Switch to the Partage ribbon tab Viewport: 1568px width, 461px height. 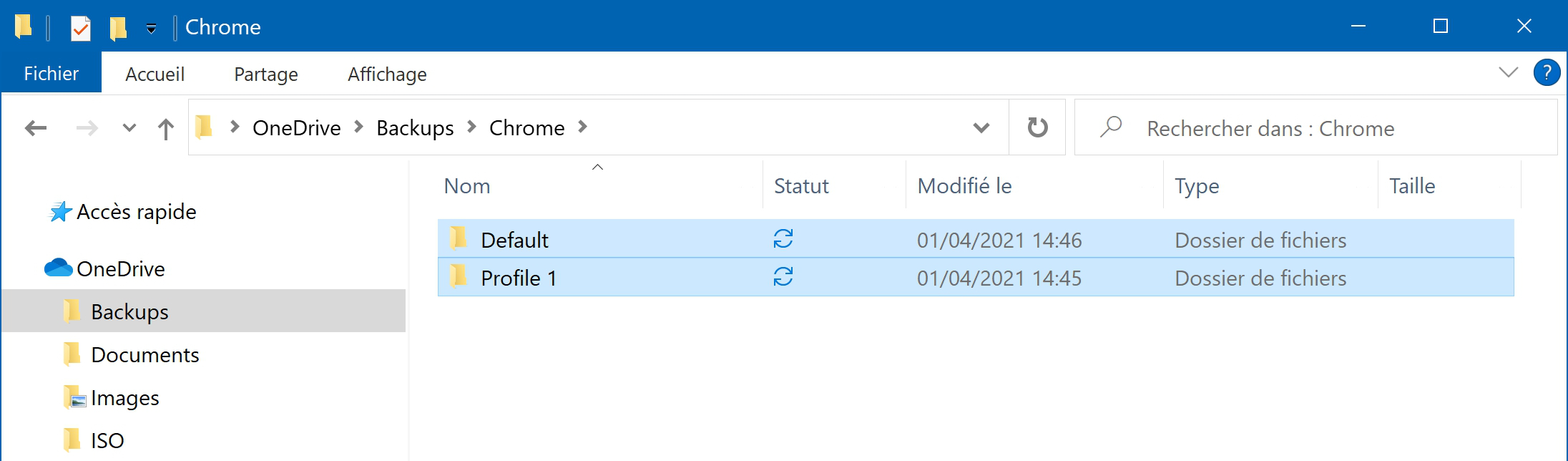point(265,74)
